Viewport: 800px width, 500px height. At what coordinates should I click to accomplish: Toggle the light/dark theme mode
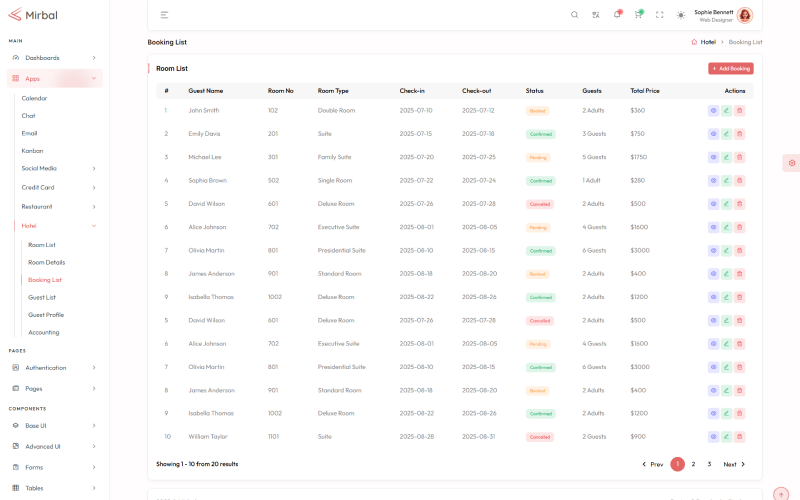point(681,15)
